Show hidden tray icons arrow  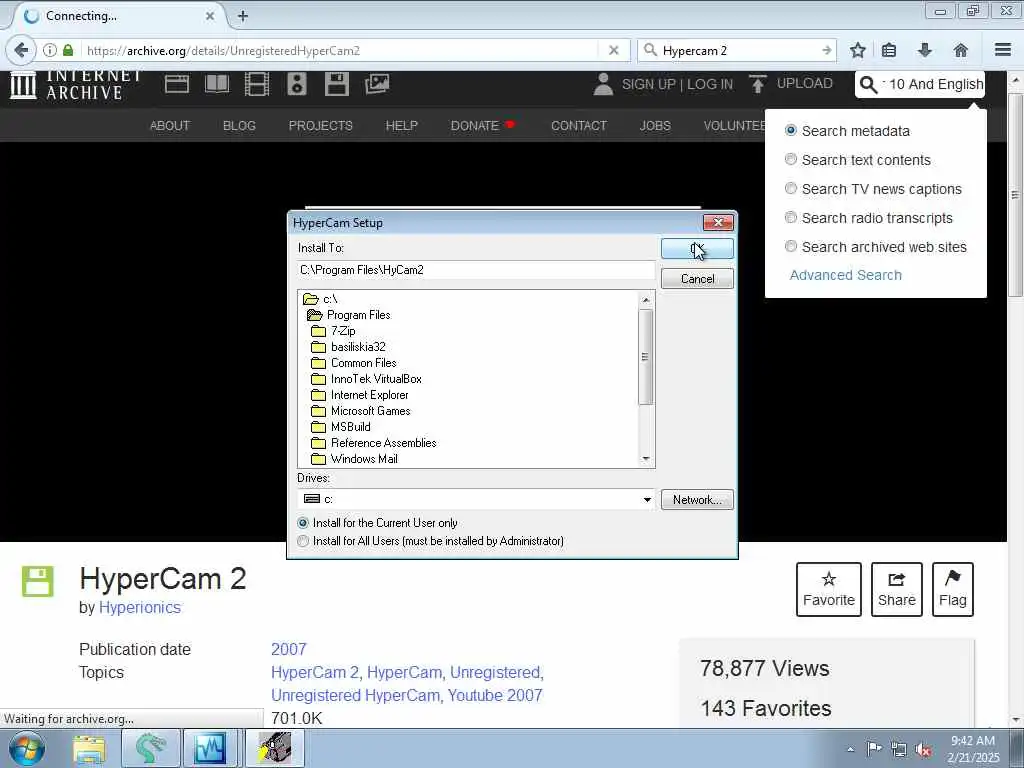click(850, 749)
